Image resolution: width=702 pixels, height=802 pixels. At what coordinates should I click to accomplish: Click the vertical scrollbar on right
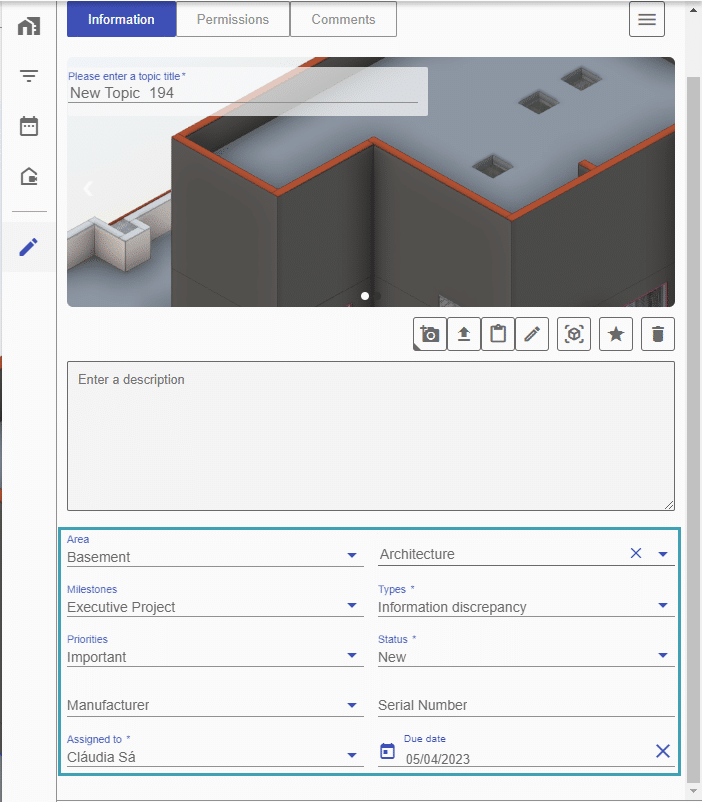coord(694,430)
